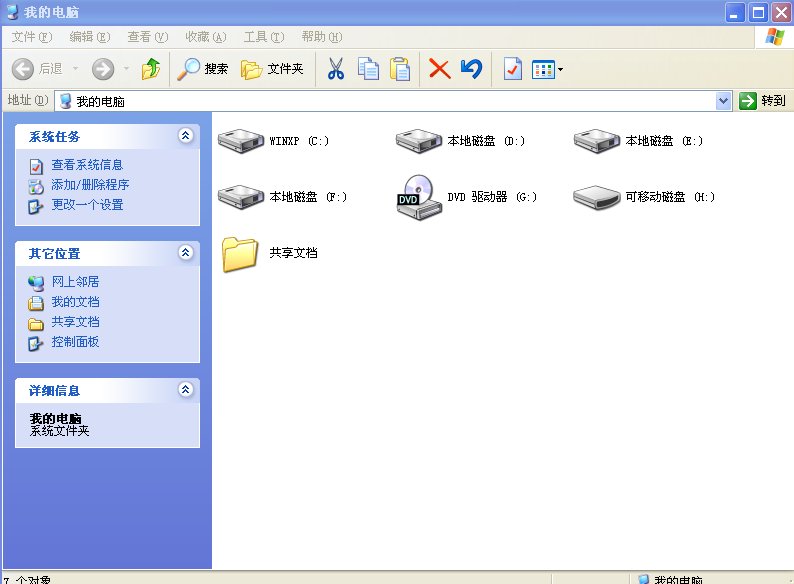Click the My Documents sidebar icon
794x584 pixels.
click(36, 303)
